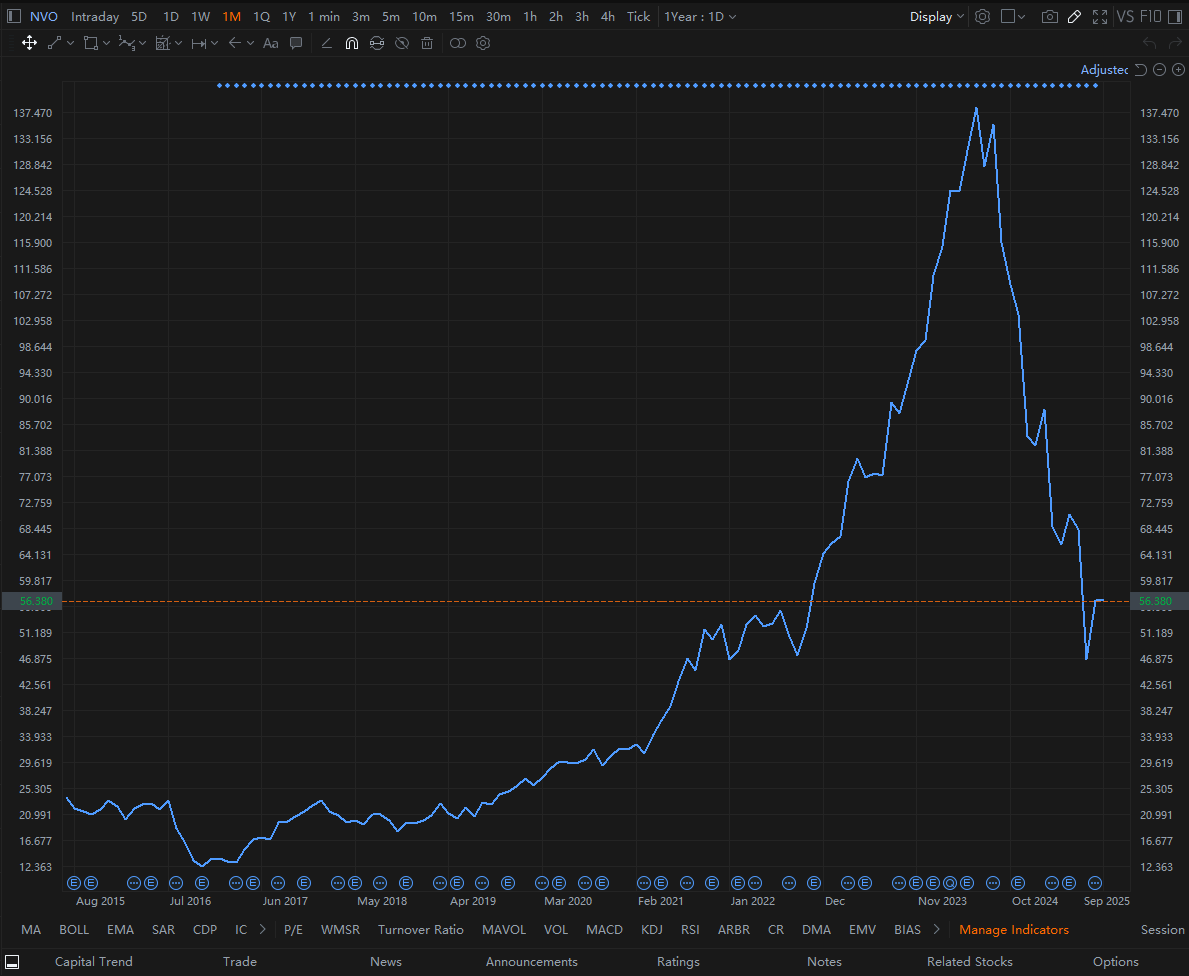Open the 1Year : 1D period dropdown

coord(700,17)
